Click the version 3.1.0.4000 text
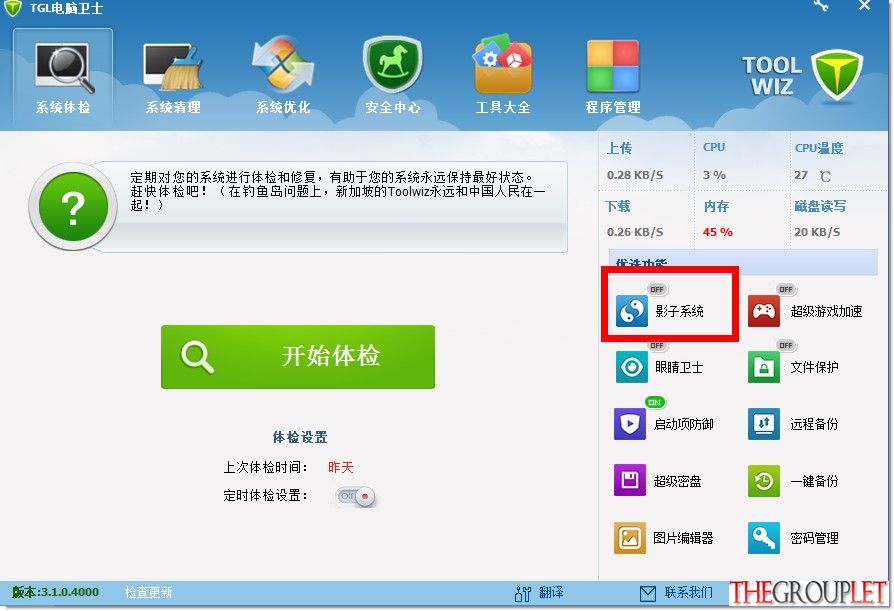Screen dimensions: 894x611 [55, 592]
